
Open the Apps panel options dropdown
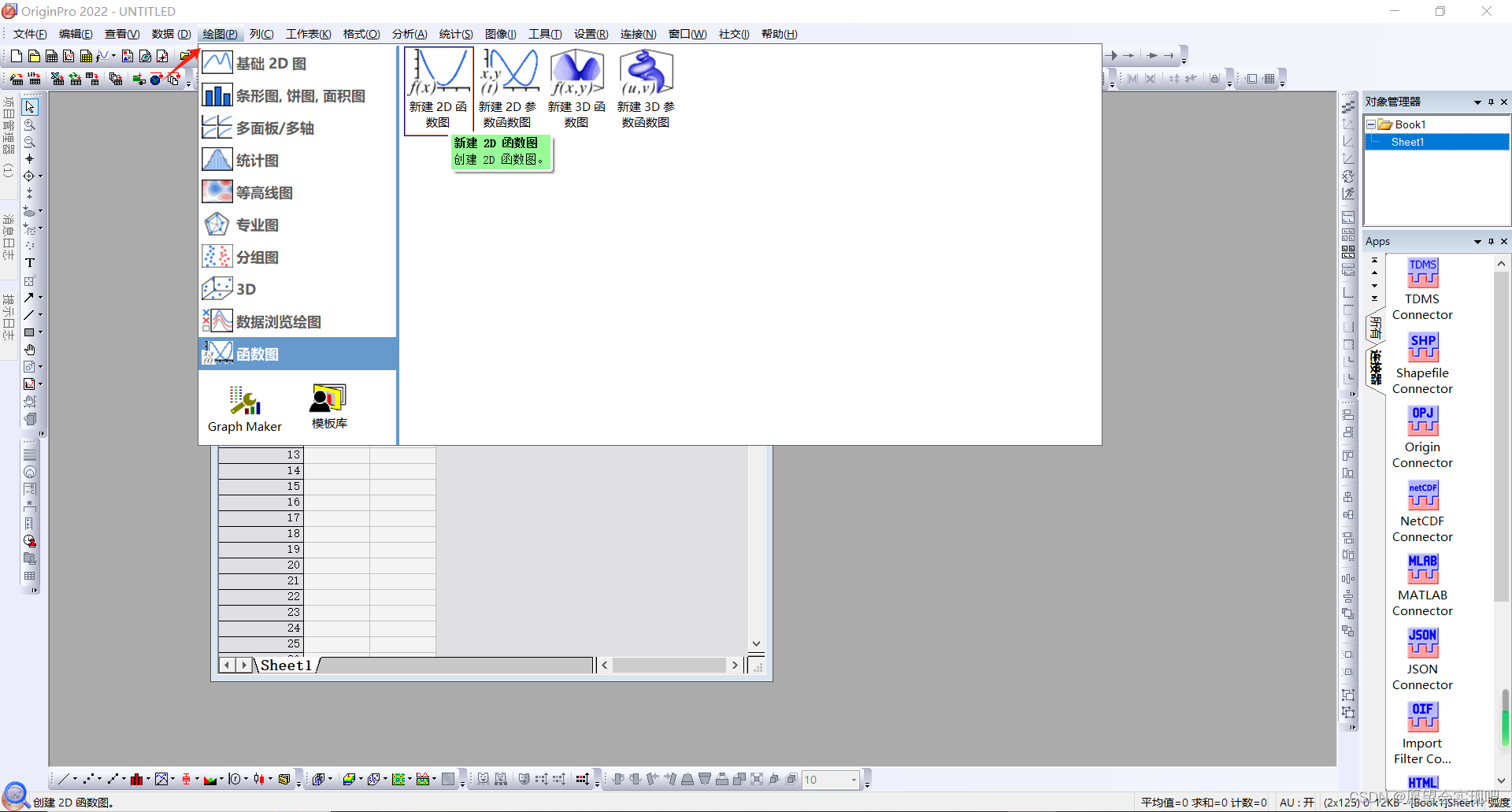click(1477, 241)
